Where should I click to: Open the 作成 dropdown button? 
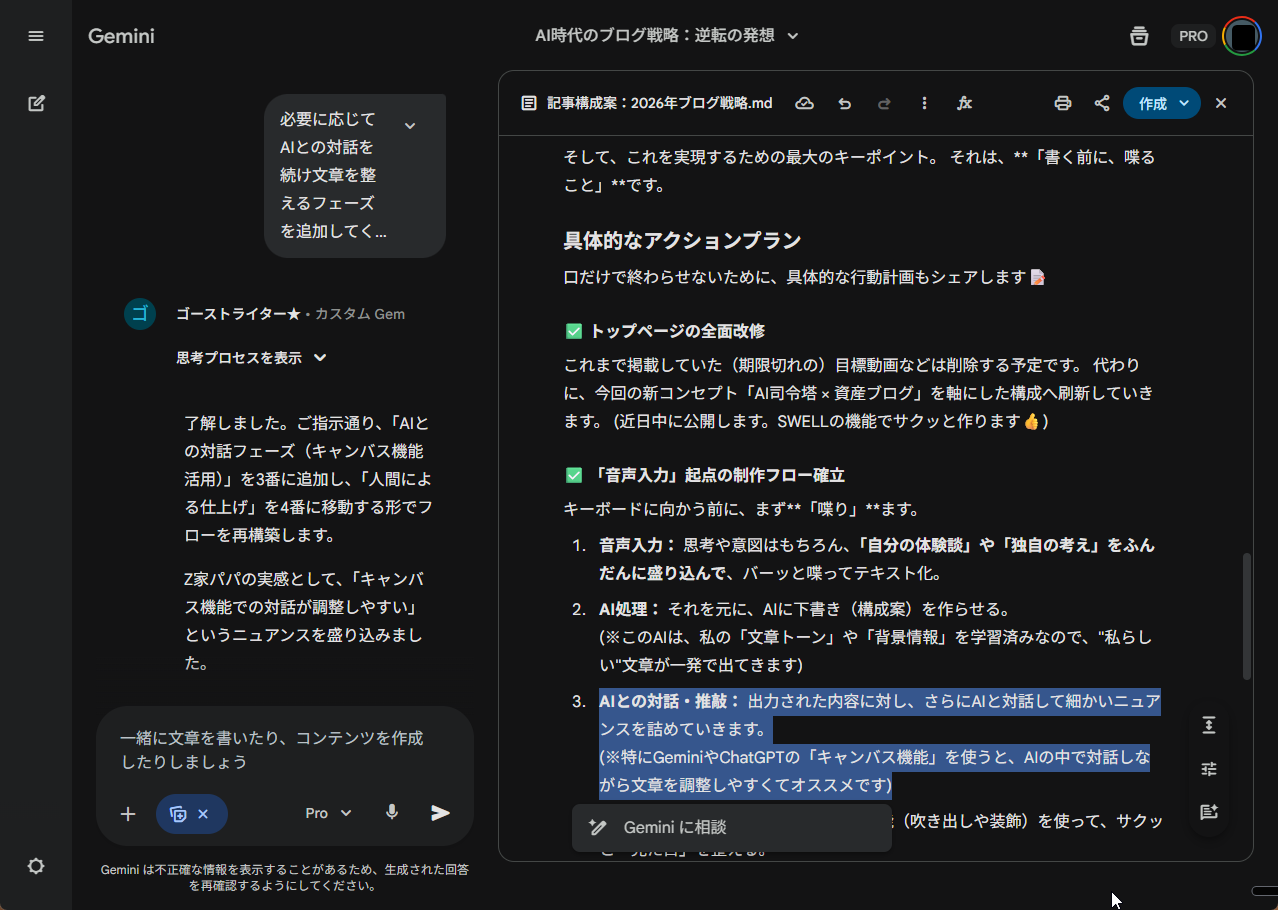coord(1161,103)
